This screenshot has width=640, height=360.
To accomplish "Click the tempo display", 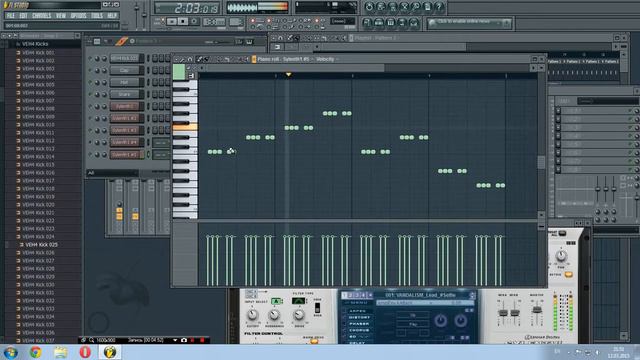I will [x=214, y=22].
